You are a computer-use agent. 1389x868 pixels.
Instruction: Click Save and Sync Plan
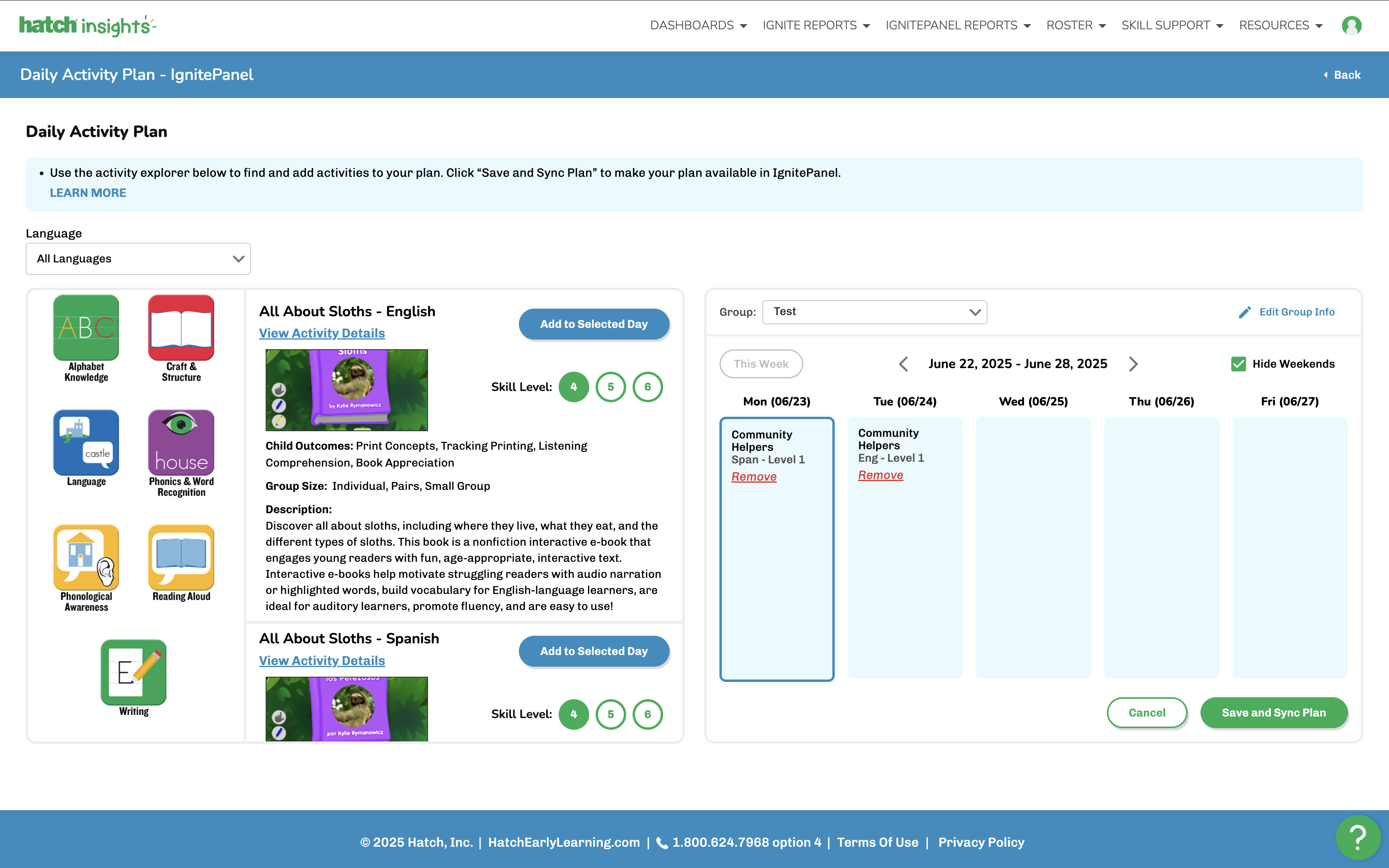click(1274, 712)
